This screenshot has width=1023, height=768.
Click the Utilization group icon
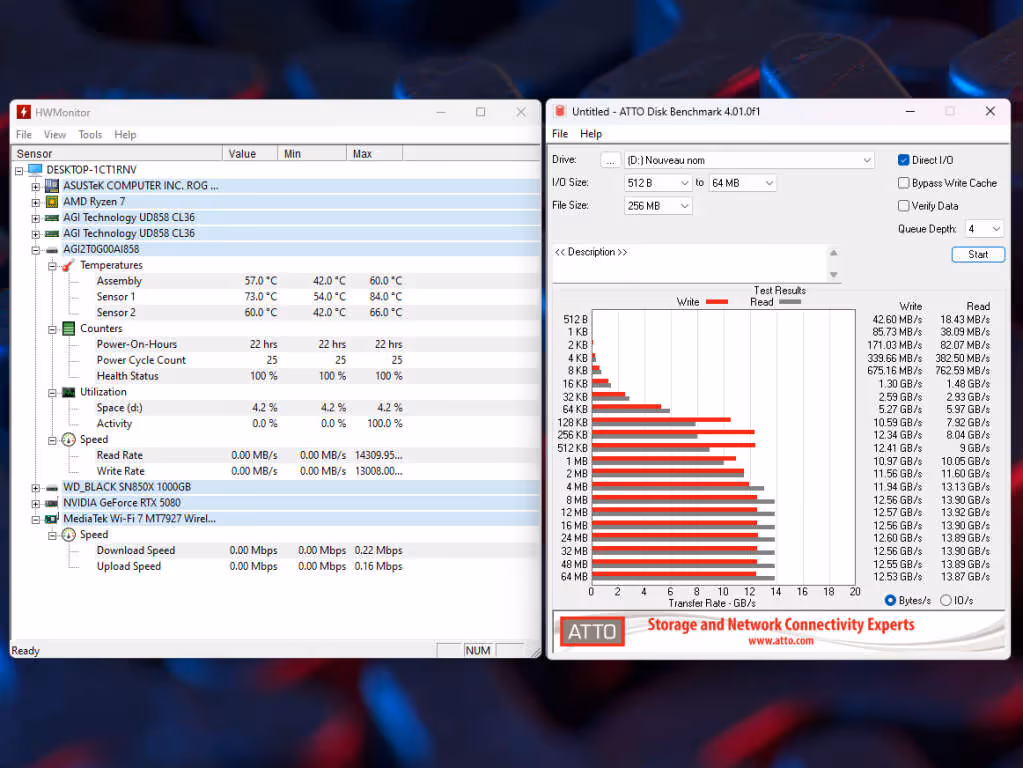pyautogui.click(x=69, y=392)
